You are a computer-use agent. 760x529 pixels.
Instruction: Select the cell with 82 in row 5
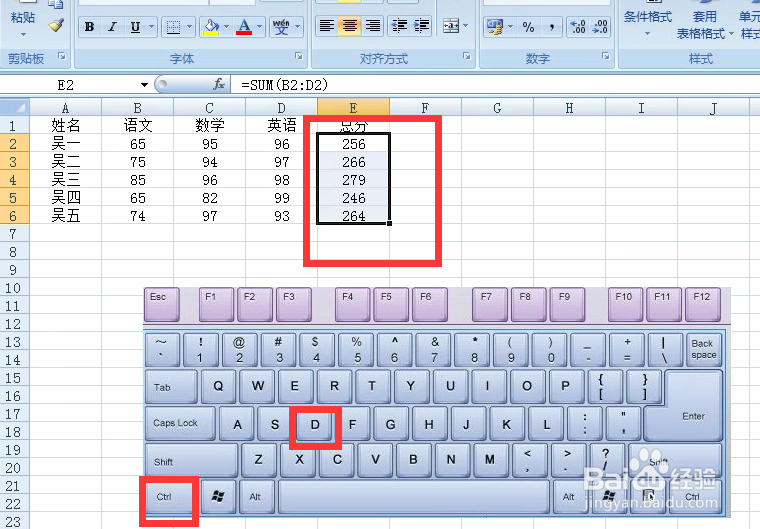[x=209, y=198]
